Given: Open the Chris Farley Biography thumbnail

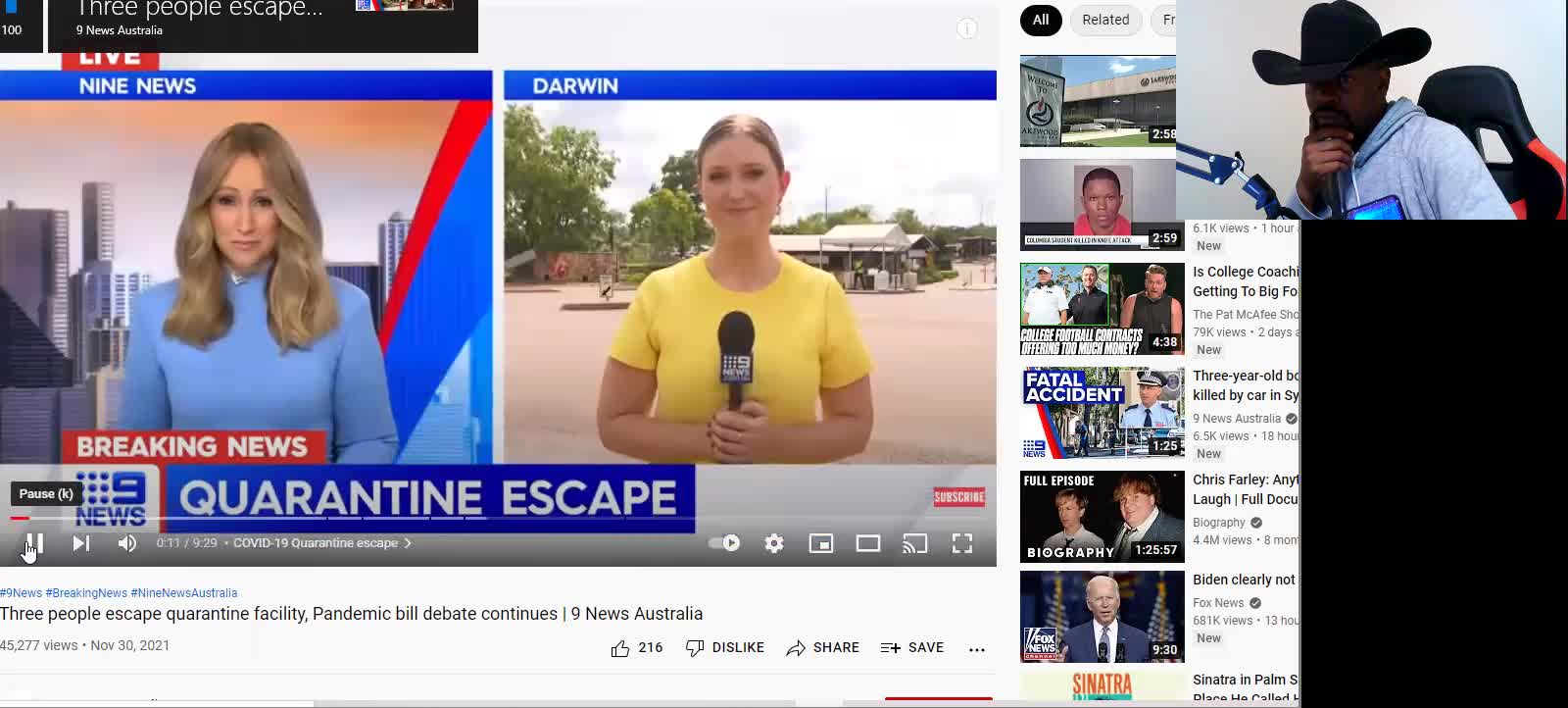Looking at the screenshot, I should click(1102, 517).
